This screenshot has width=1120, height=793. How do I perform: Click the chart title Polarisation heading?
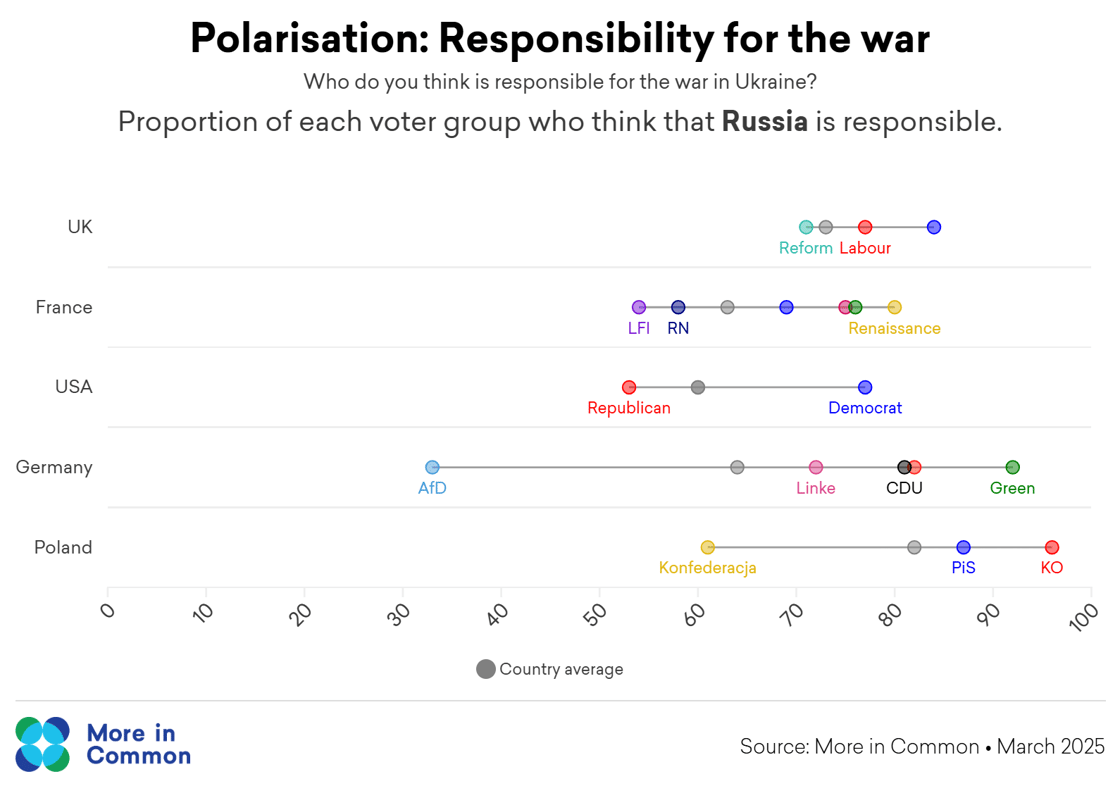[x=560, y=38]
